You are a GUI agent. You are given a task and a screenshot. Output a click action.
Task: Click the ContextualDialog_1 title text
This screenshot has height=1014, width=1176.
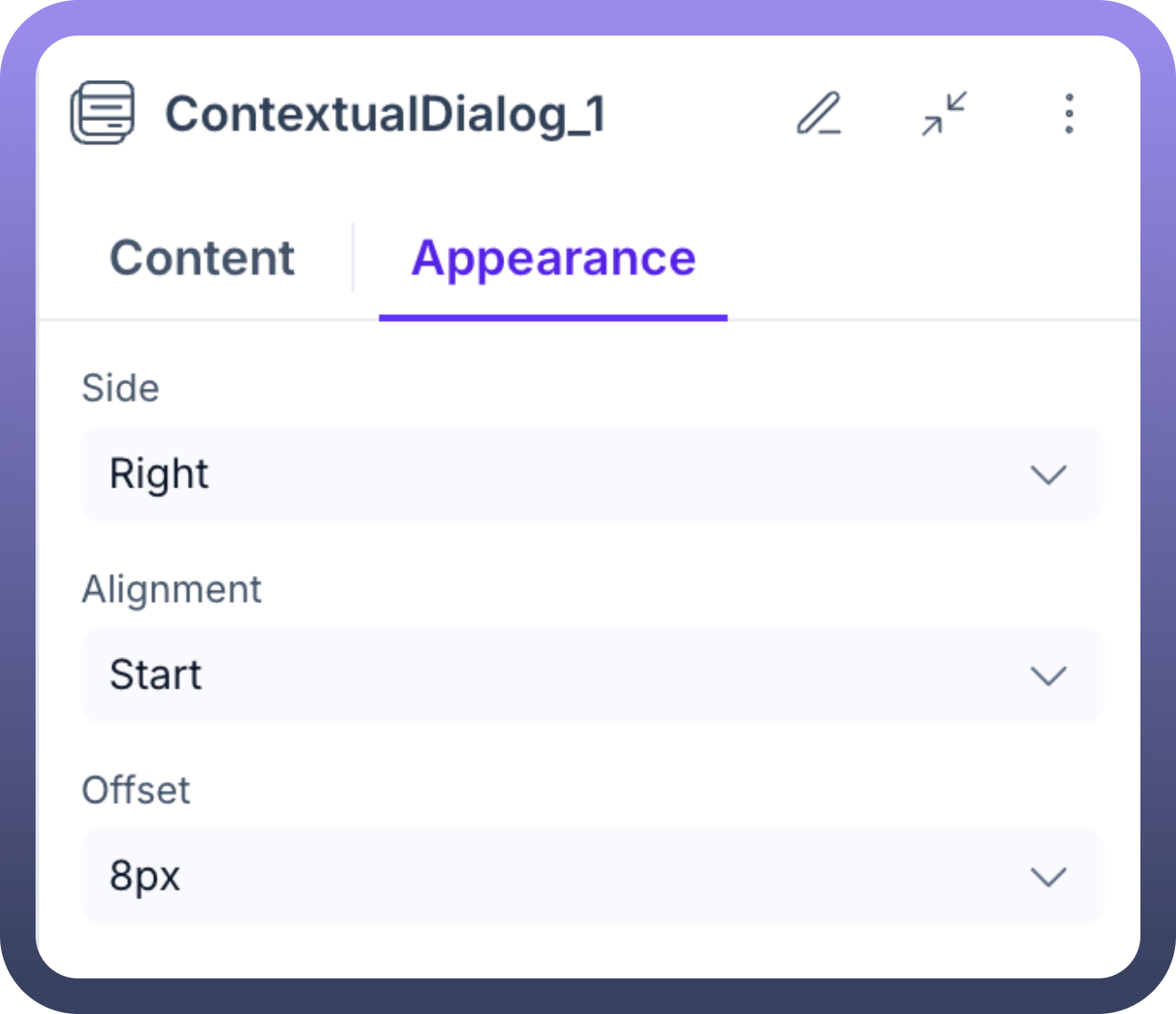pyautogui.click(x=385, y=115)
